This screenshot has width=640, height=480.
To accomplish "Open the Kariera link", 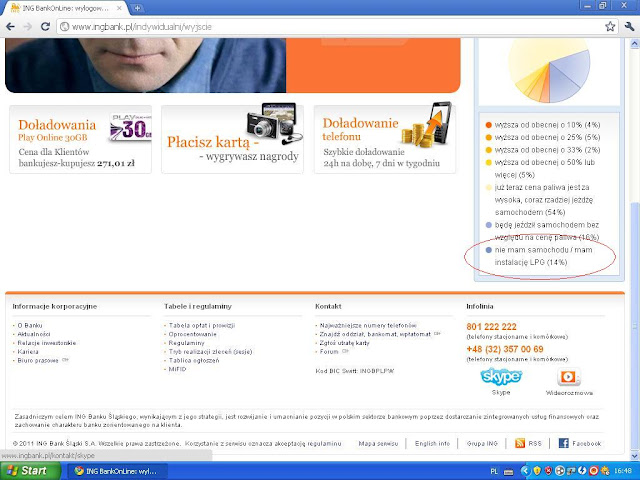I will [28, 351].
